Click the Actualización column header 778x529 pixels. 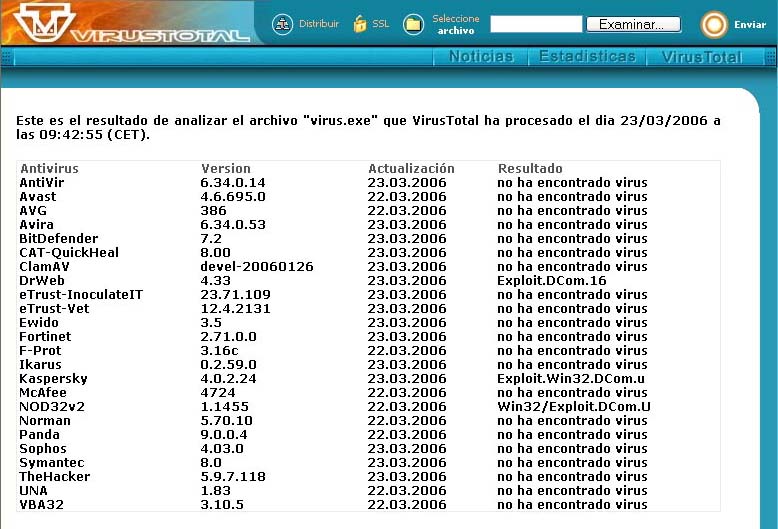[x=411, y=169]
